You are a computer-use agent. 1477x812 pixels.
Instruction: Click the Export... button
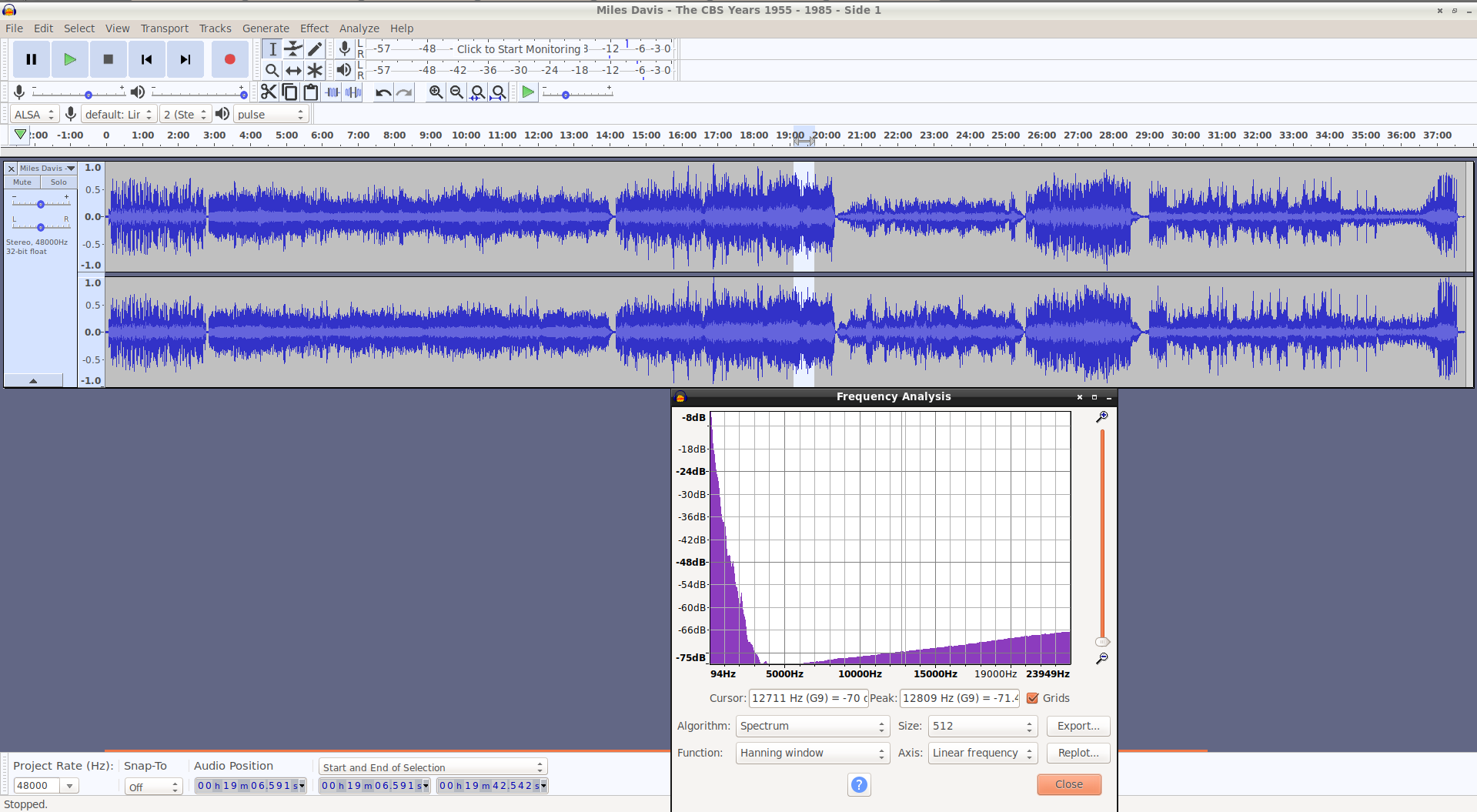(1078, 726)
